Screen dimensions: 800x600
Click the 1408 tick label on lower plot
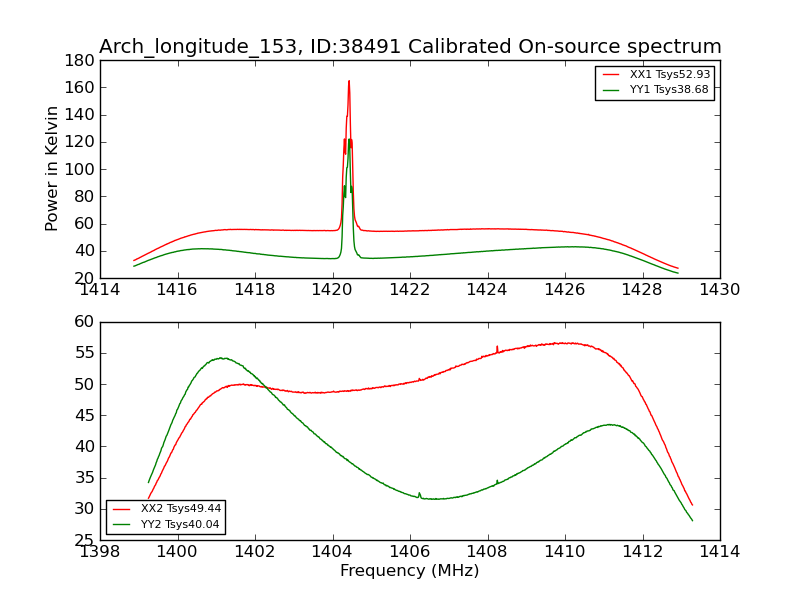[x=487, y=552]
